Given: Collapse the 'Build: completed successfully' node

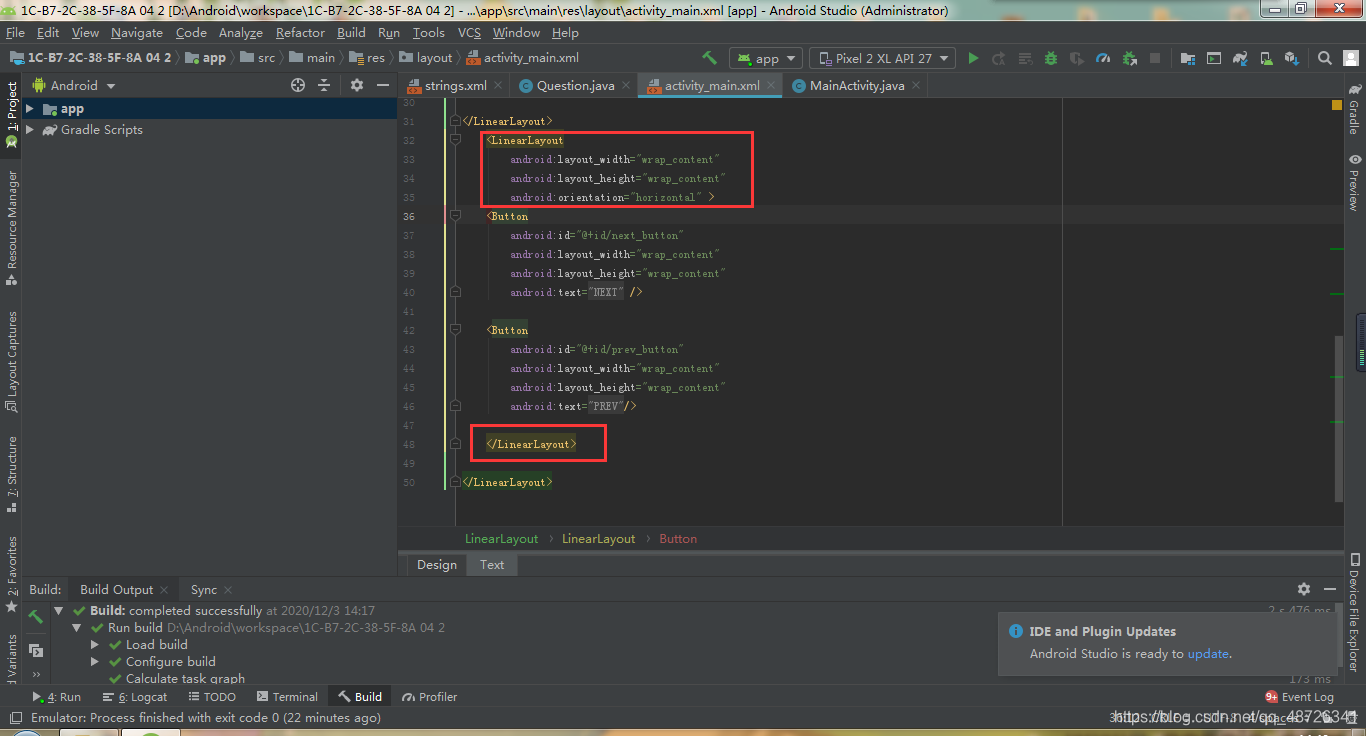Looking at the screenshot, I should 59,610.
